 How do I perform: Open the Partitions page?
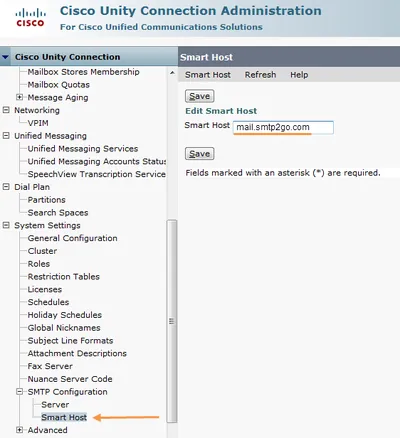pyautogui.click(x=46, y=200)
